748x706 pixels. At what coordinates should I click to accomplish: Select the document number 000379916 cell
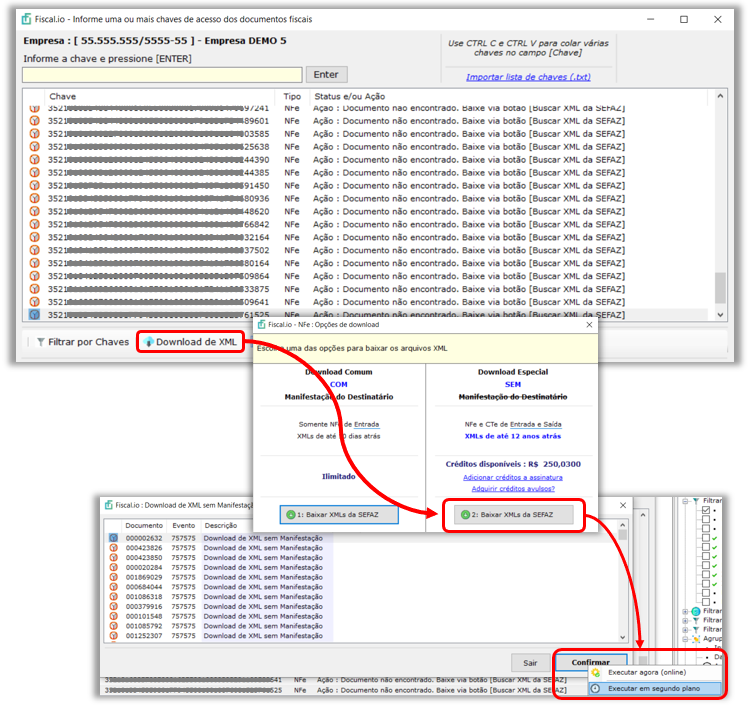click(x=144, y=606)
